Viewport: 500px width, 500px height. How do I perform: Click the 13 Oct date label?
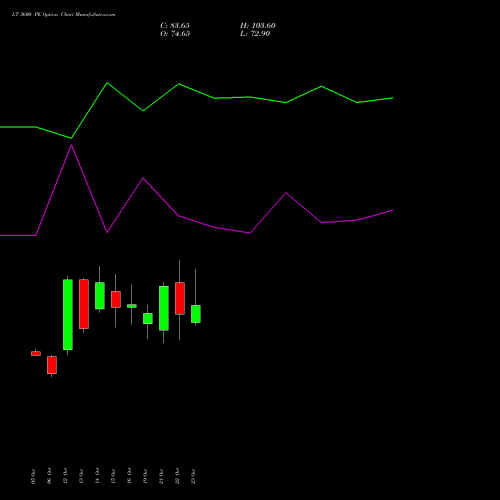81,476
